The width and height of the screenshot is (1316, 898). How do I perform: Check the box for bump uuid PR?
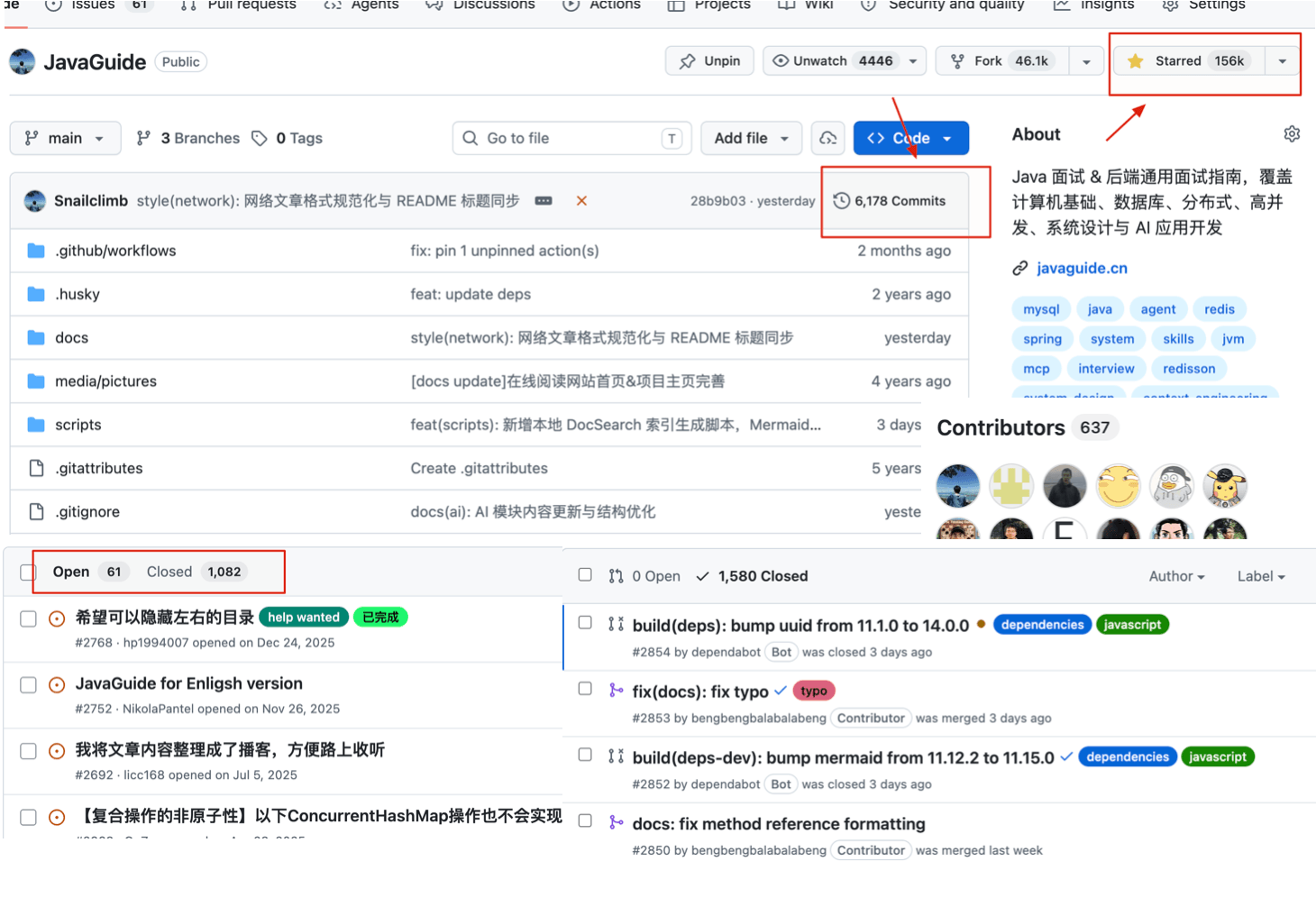pos(585,622)
